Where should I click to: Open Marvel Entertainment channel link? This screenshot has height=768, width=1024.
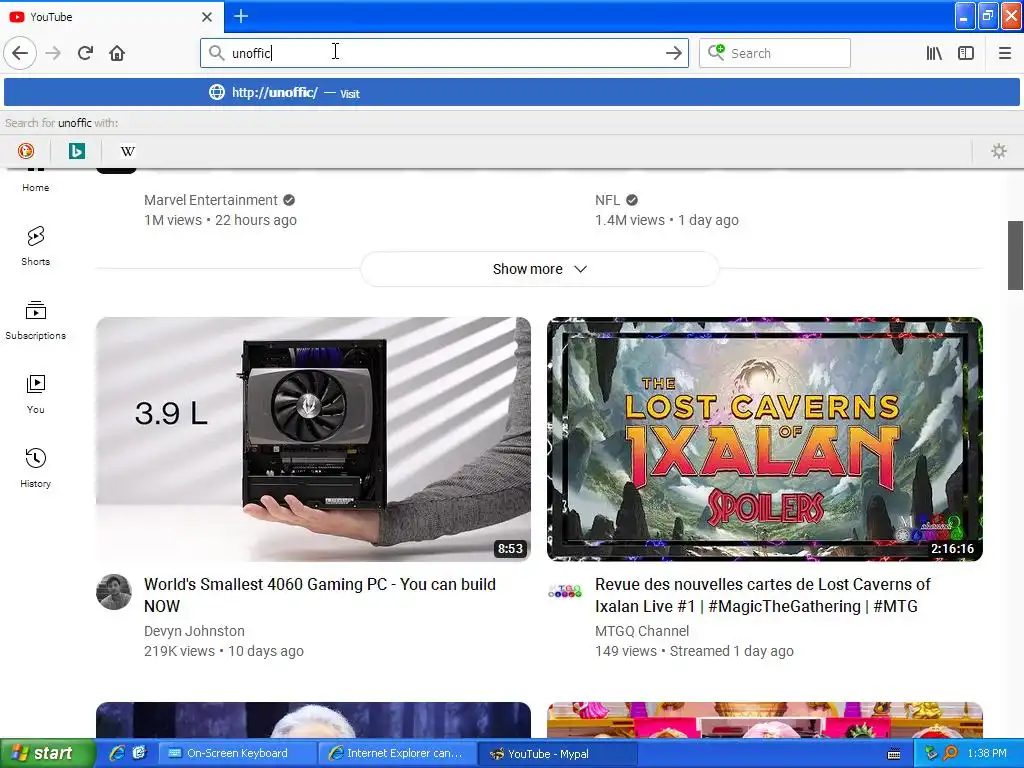click(x=210, y=200)
